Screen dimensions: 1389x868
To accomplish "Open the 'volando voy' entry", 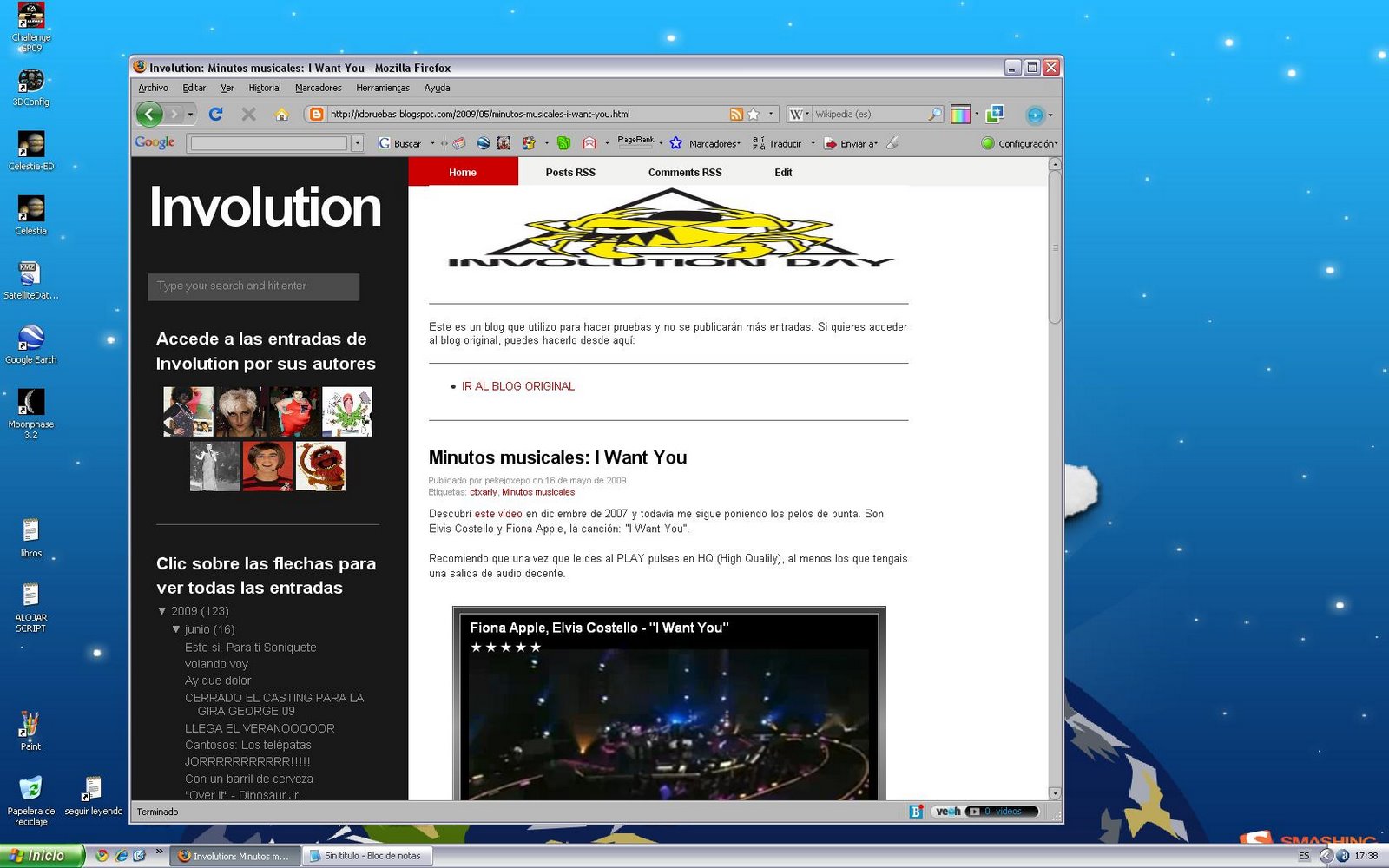I will [x=216, y=664].
